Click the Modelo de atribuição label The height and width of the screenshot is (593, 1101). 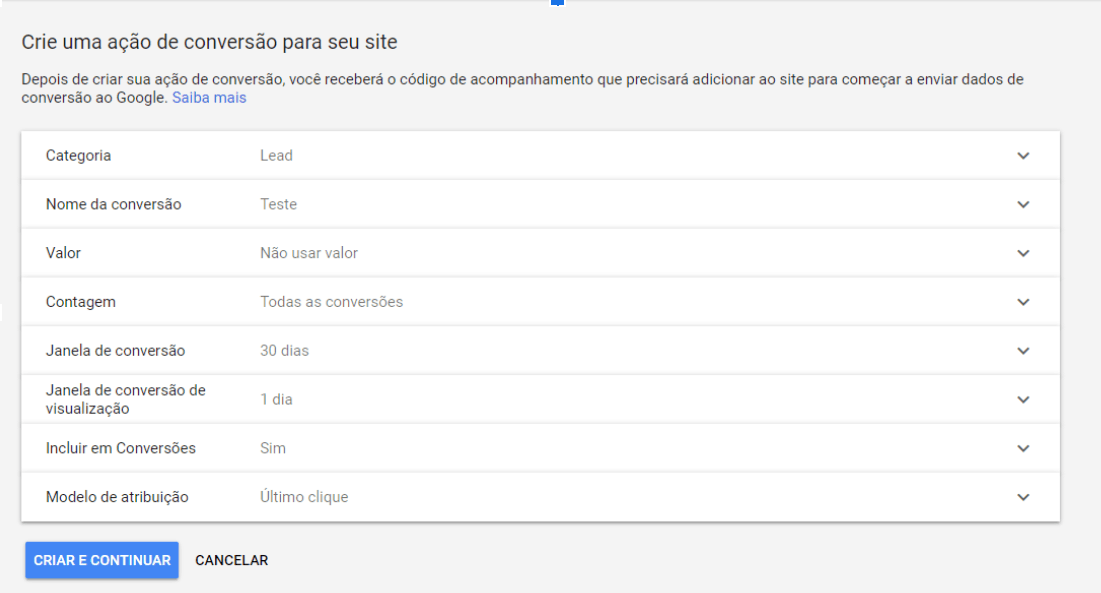tap(117, 497)
